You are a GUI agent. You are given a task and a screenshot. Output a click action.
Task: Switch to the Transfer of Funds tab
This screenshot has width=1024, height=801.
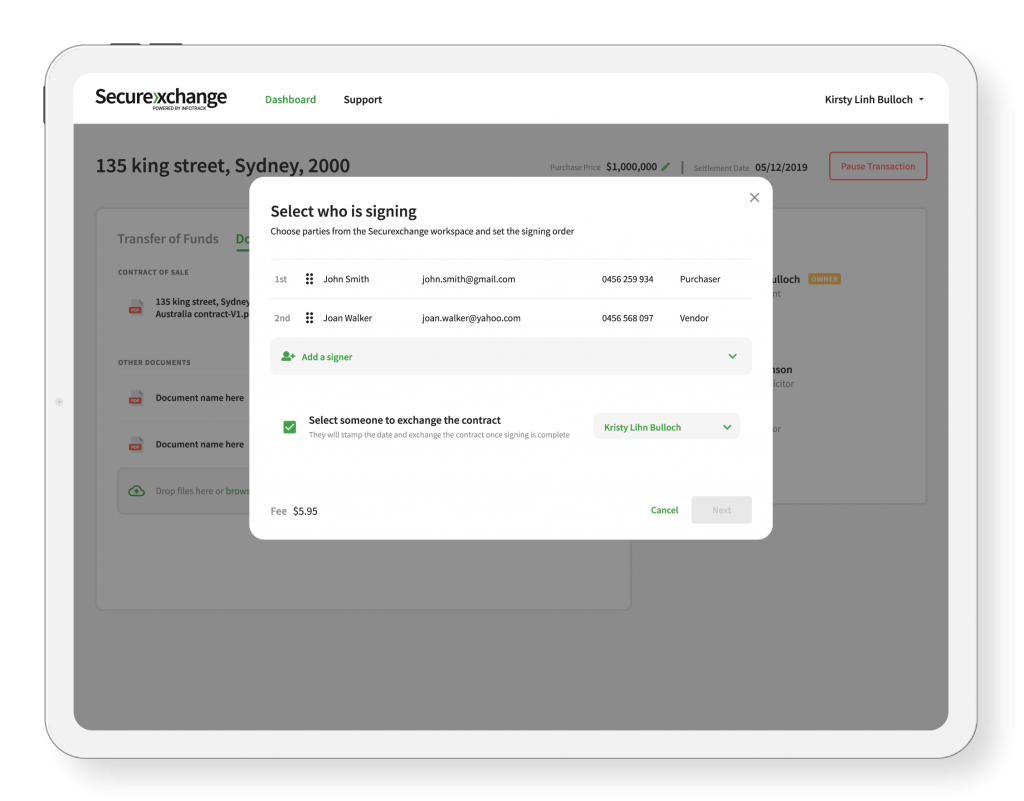point(168,239)
